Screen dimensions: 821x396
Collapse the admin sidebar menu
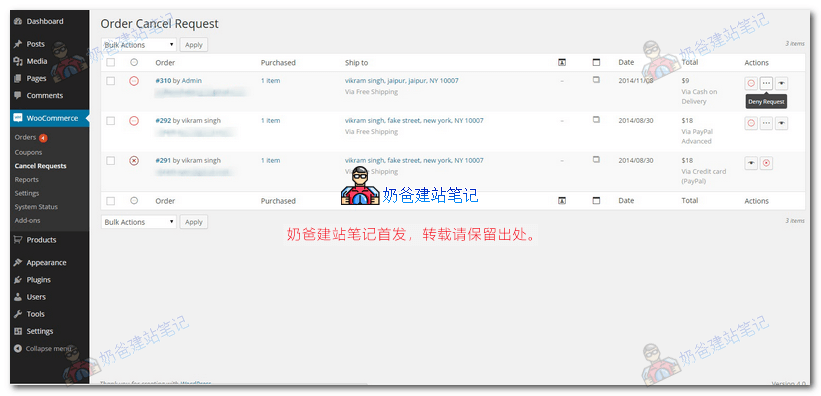point(43,348)
